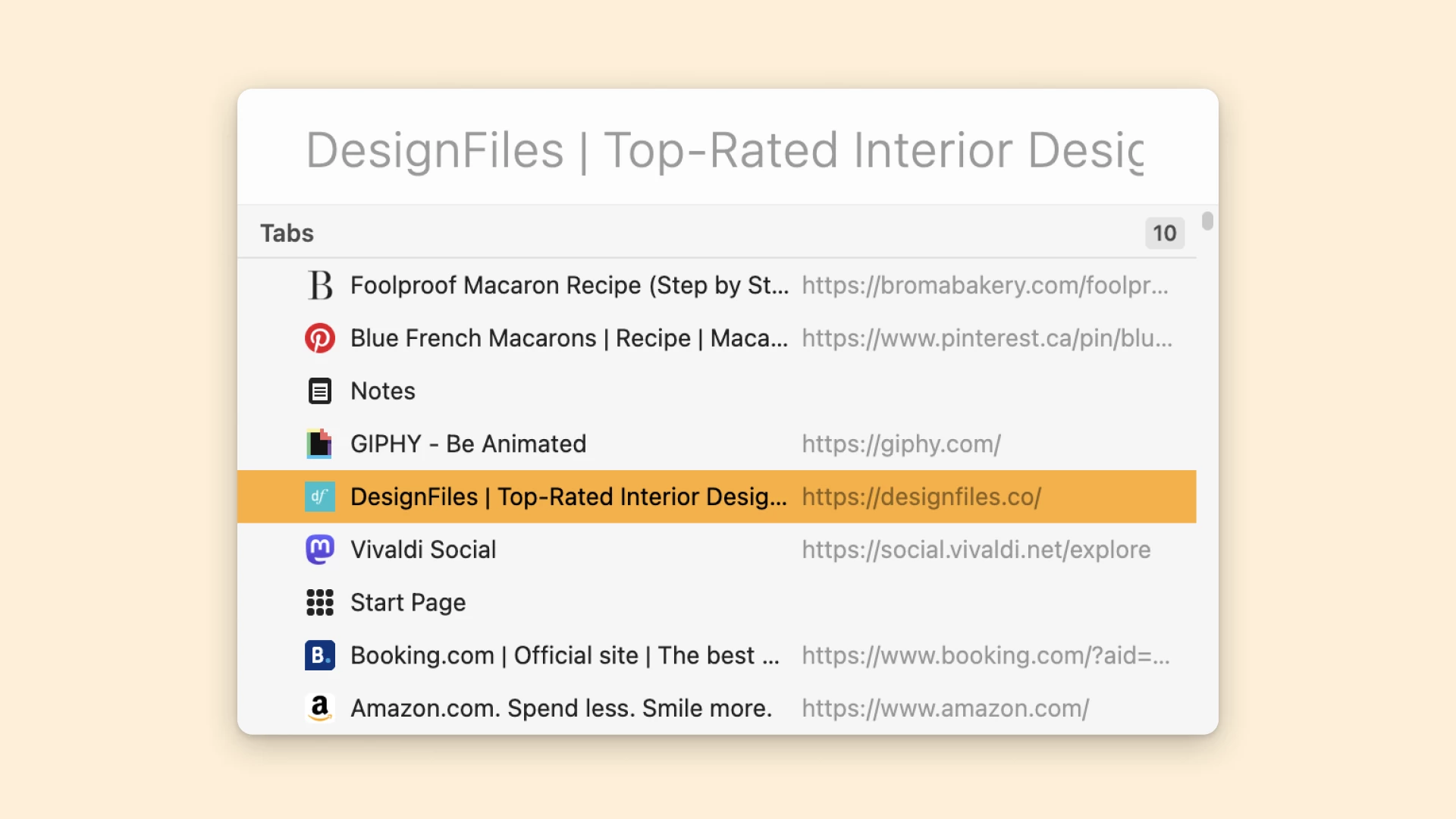Open the 'Start Page' entry title
The width and height of the screenshot is (1456, 819).
coord(408,603)
